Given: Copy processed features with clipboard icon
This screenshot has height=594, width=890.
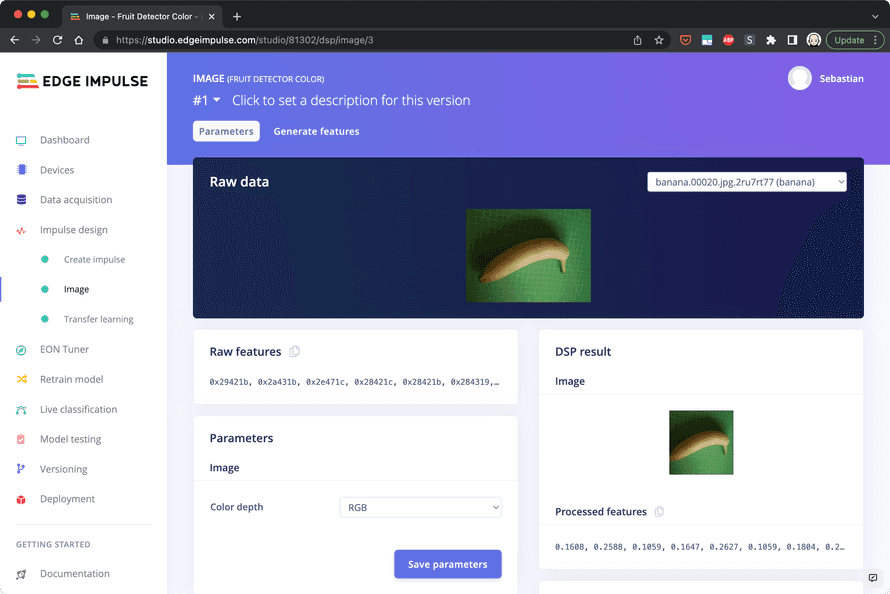Looking at the screenshot, I should coord(659,512).
